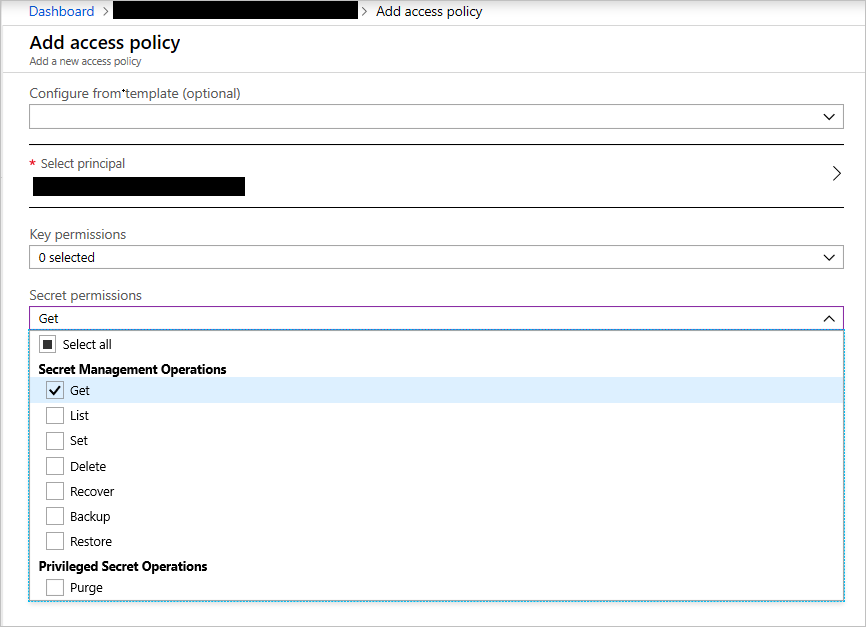
Task: Uncheck the Get permission checkbox
Action: click(55, 391)
